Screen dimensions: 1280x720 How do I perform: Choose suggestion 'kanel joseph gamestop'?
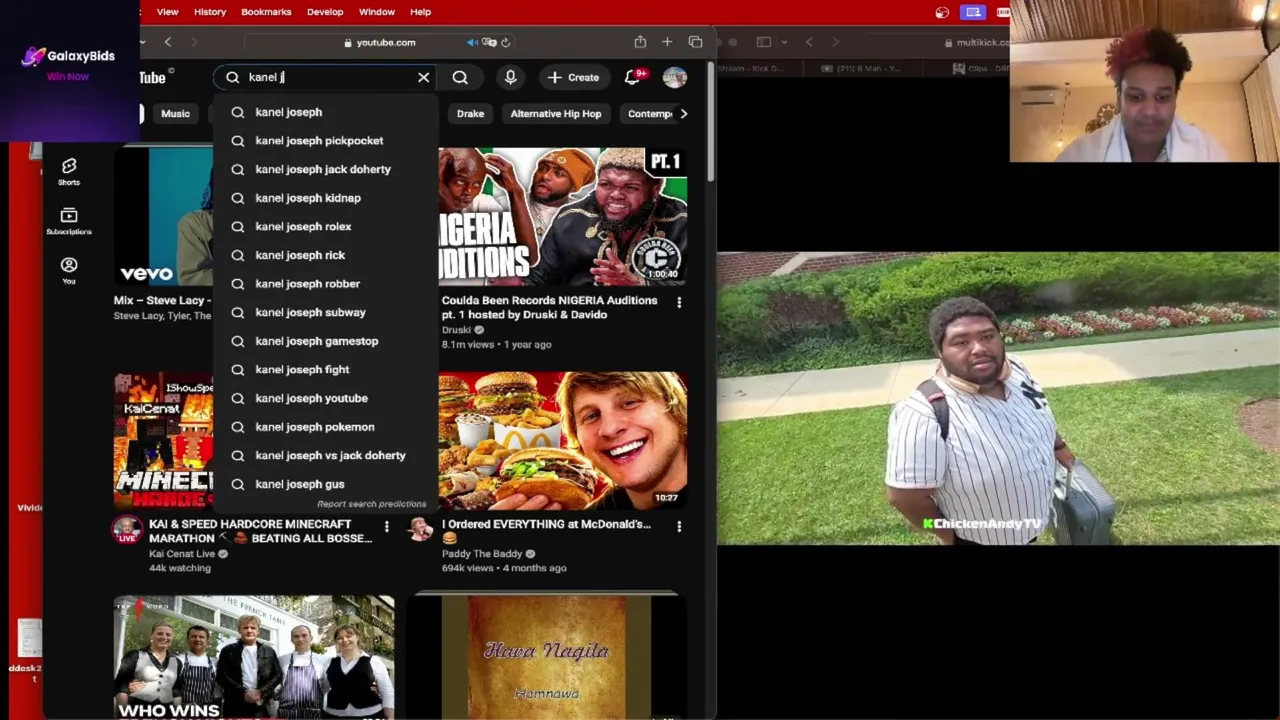click(x=325, y=341)
